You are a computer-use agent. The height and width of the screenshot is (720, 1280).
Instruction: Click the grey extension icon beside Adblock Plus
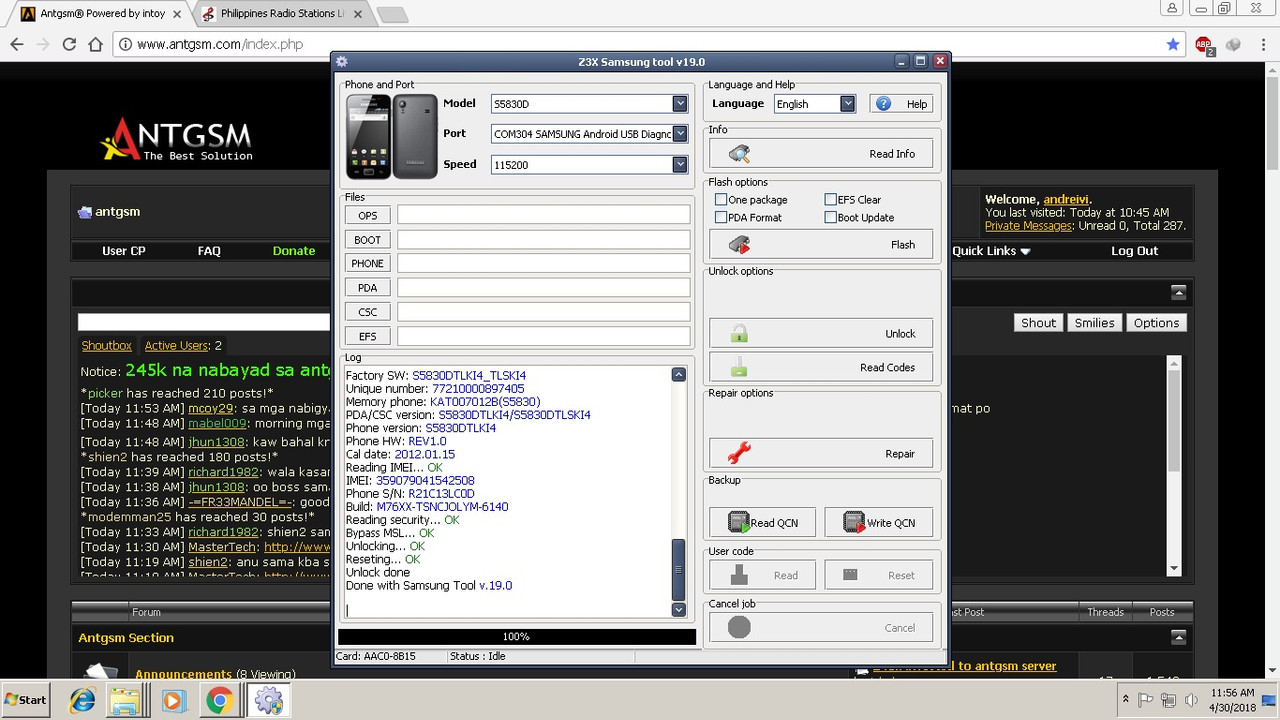coord(1234,44)
